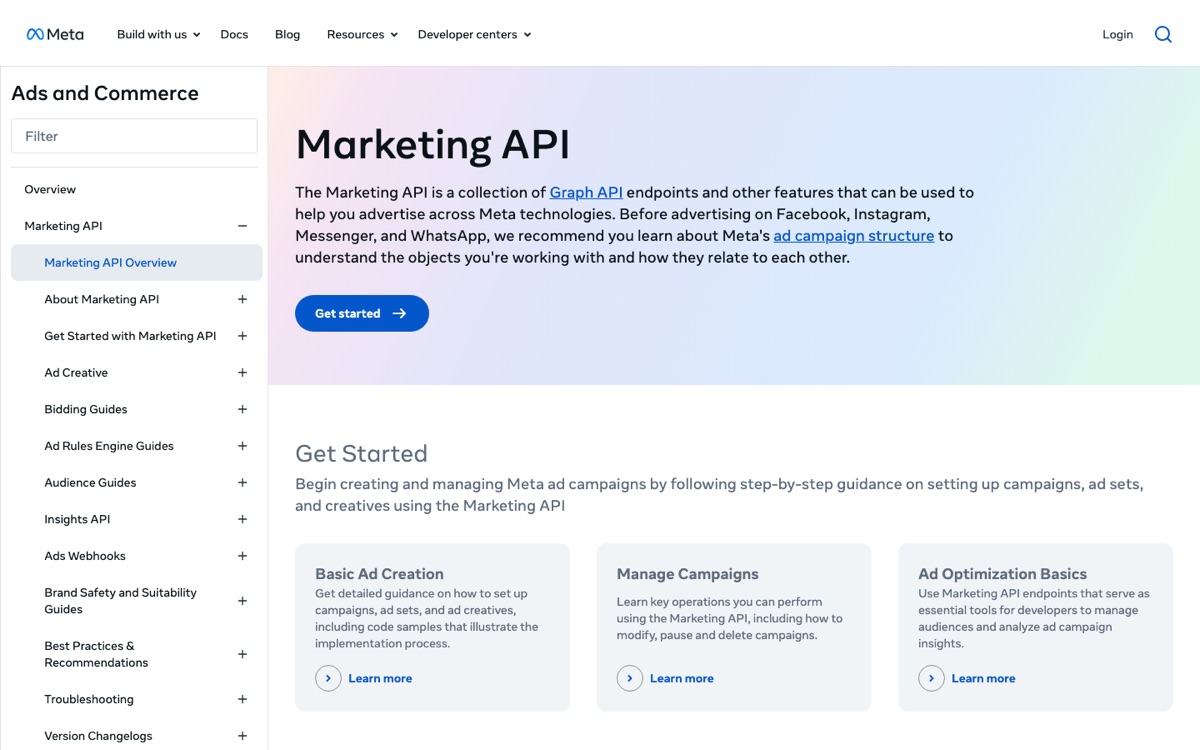Expand the Ads Webhooks plus icon
This screenshot has height=750, width=1200.
[x=242, y=556]
